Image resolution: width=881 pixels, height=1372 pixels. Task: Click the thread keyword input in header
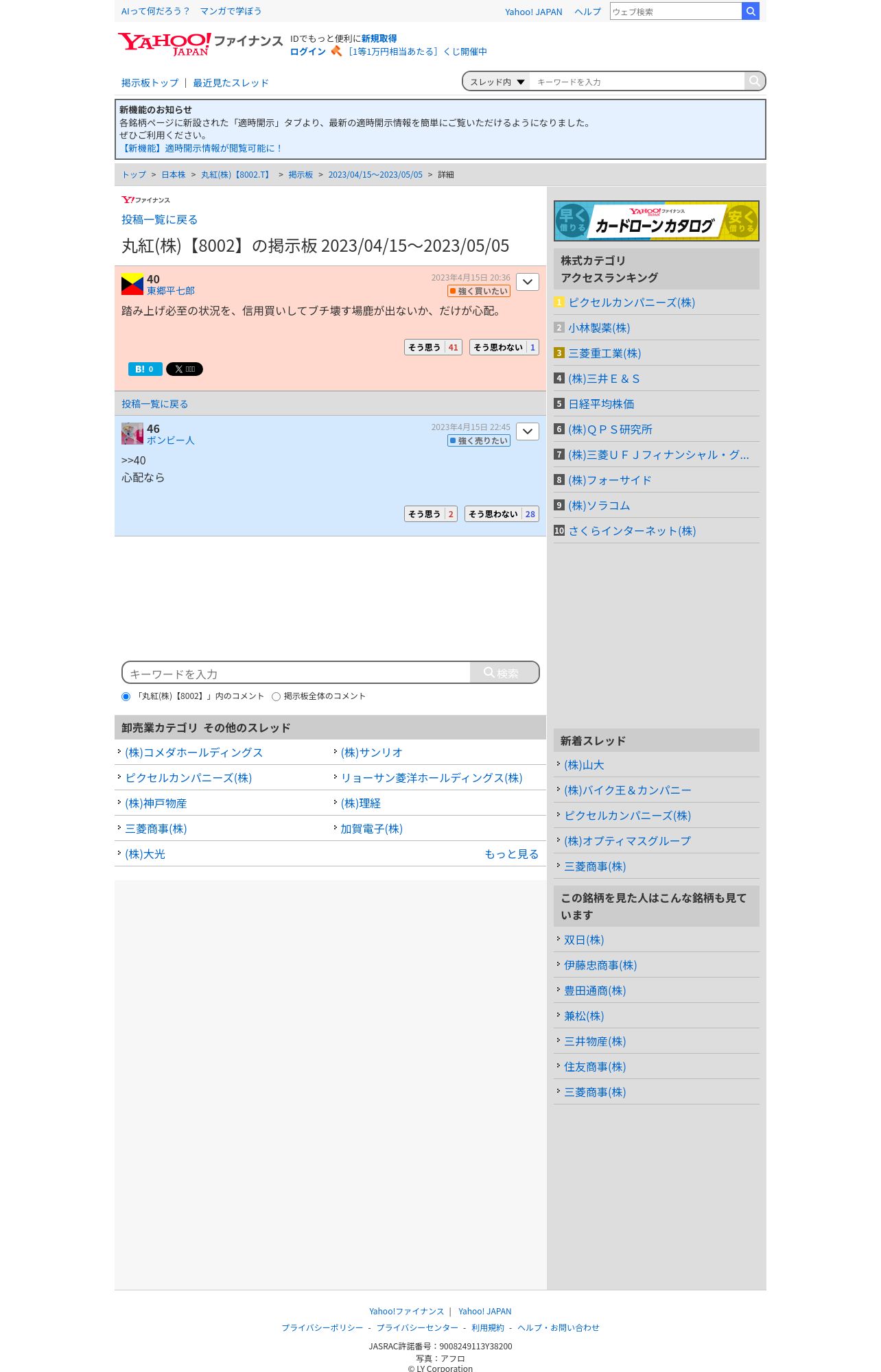pyautogui.click(x=637, y=82)
